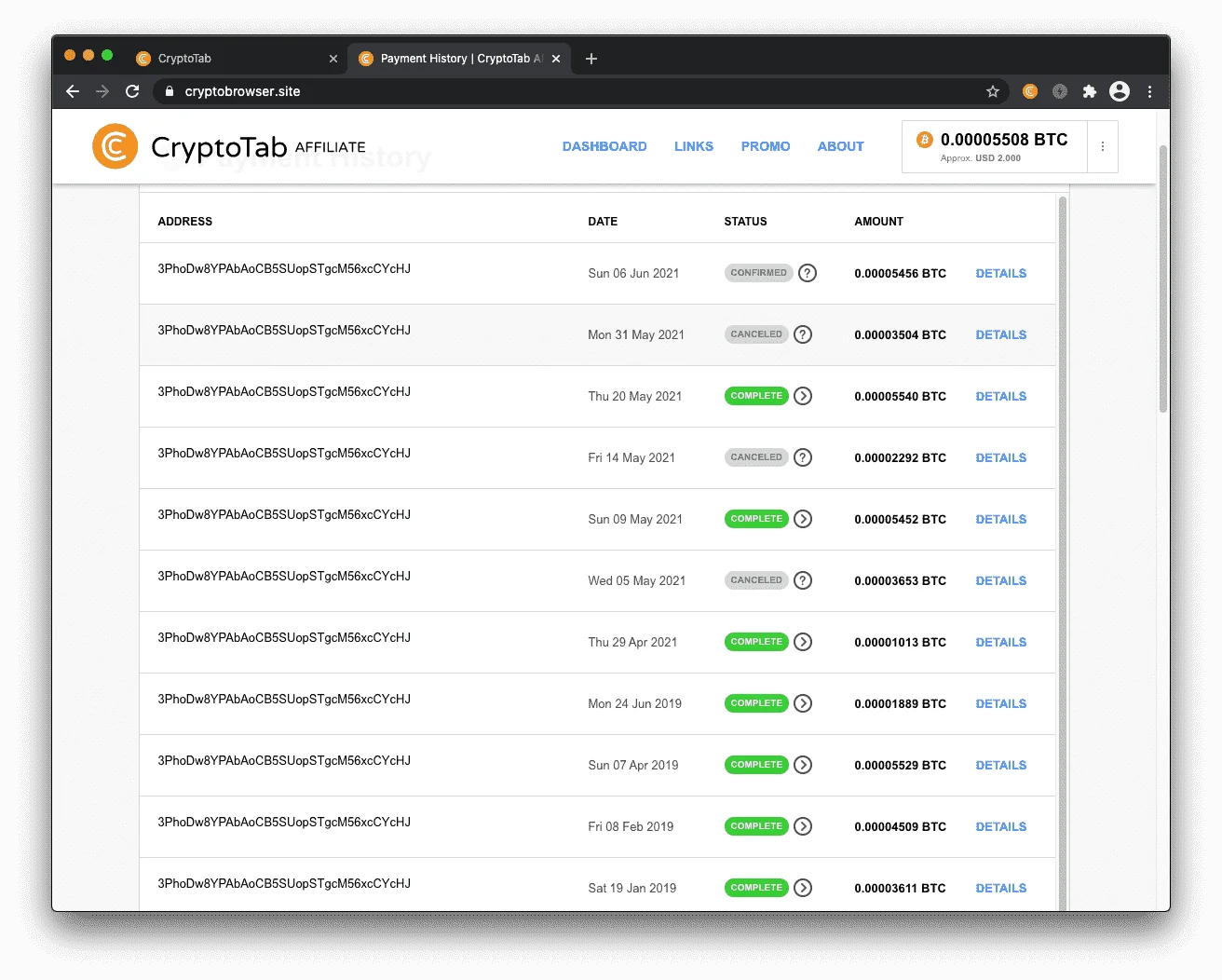Select the Payment History browser tab
Screen dimensions: 1222x980
coord(459,59)
